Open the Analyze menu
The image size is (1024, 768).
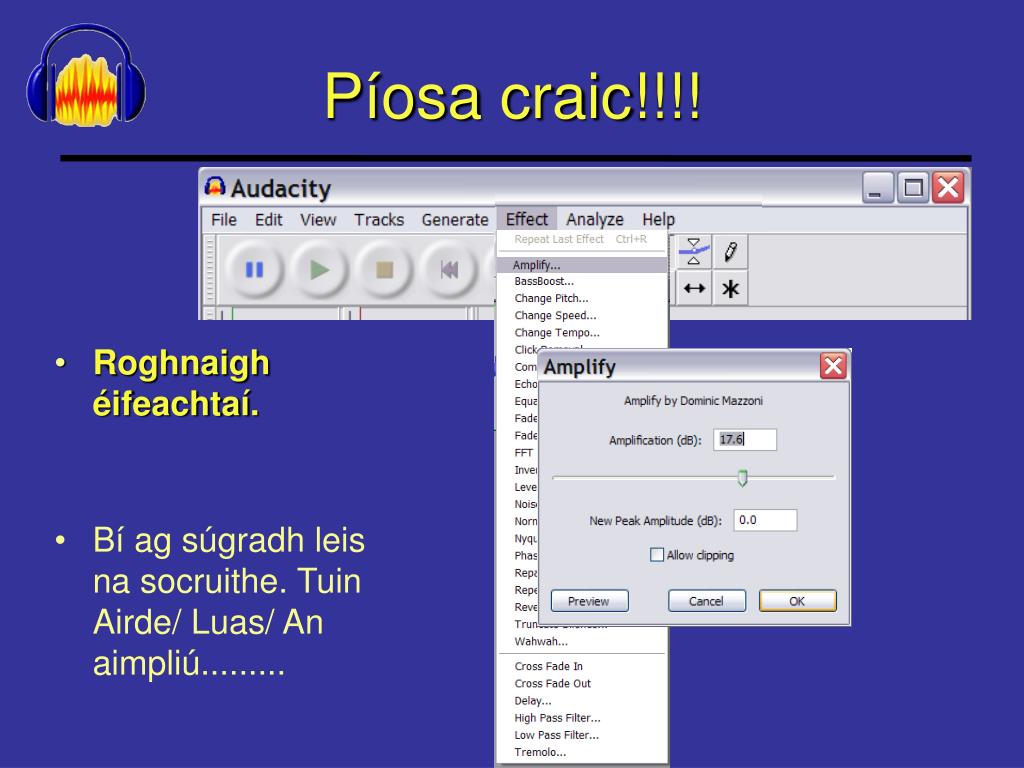(595, 220)
